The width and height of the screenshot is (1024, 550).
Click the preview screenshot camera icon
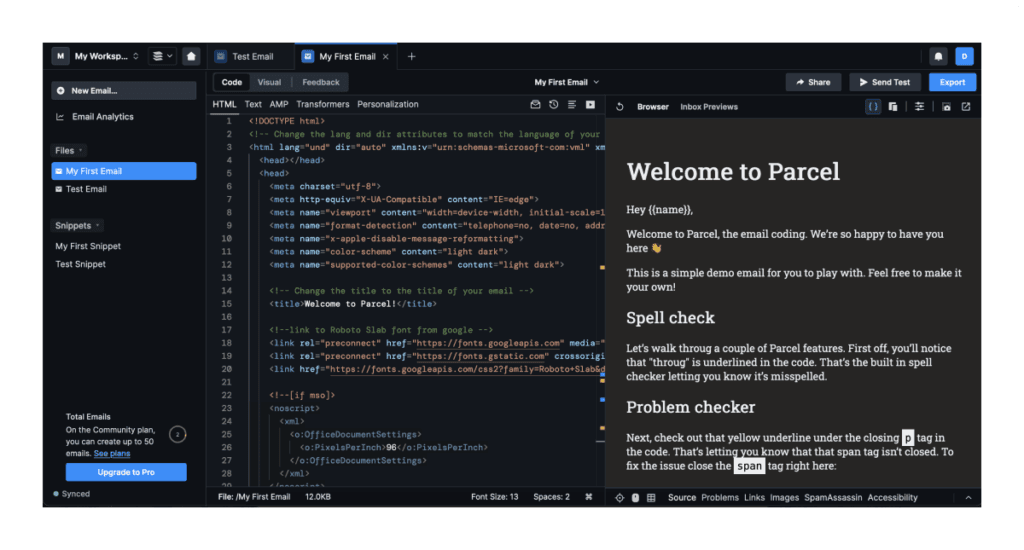click(x=946, y=107)
